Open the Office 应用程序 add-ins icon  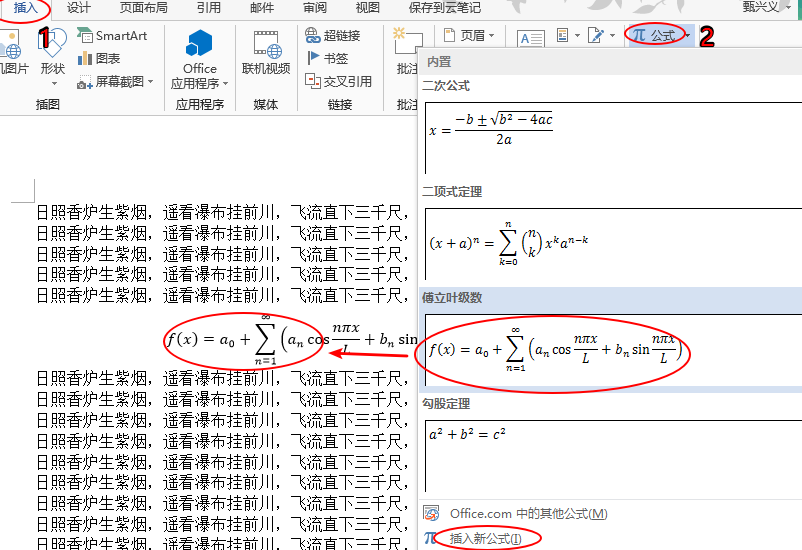199,45
